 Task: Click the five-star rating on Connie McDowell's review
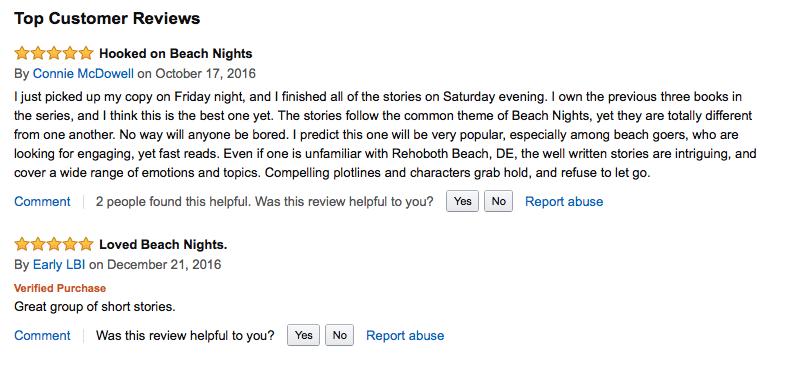(x=54, y=53)
